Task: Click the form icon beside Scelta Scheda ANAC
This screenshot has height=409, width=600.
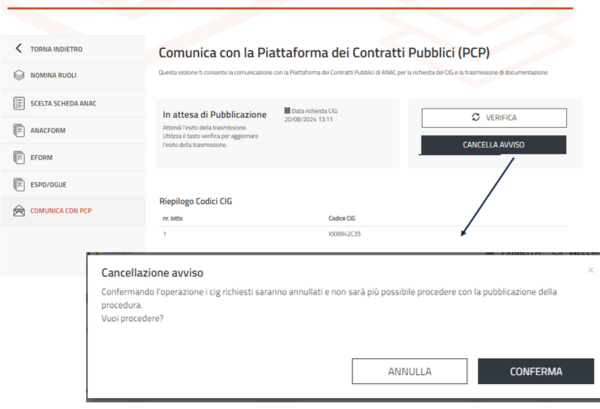Action: (18, 103)
